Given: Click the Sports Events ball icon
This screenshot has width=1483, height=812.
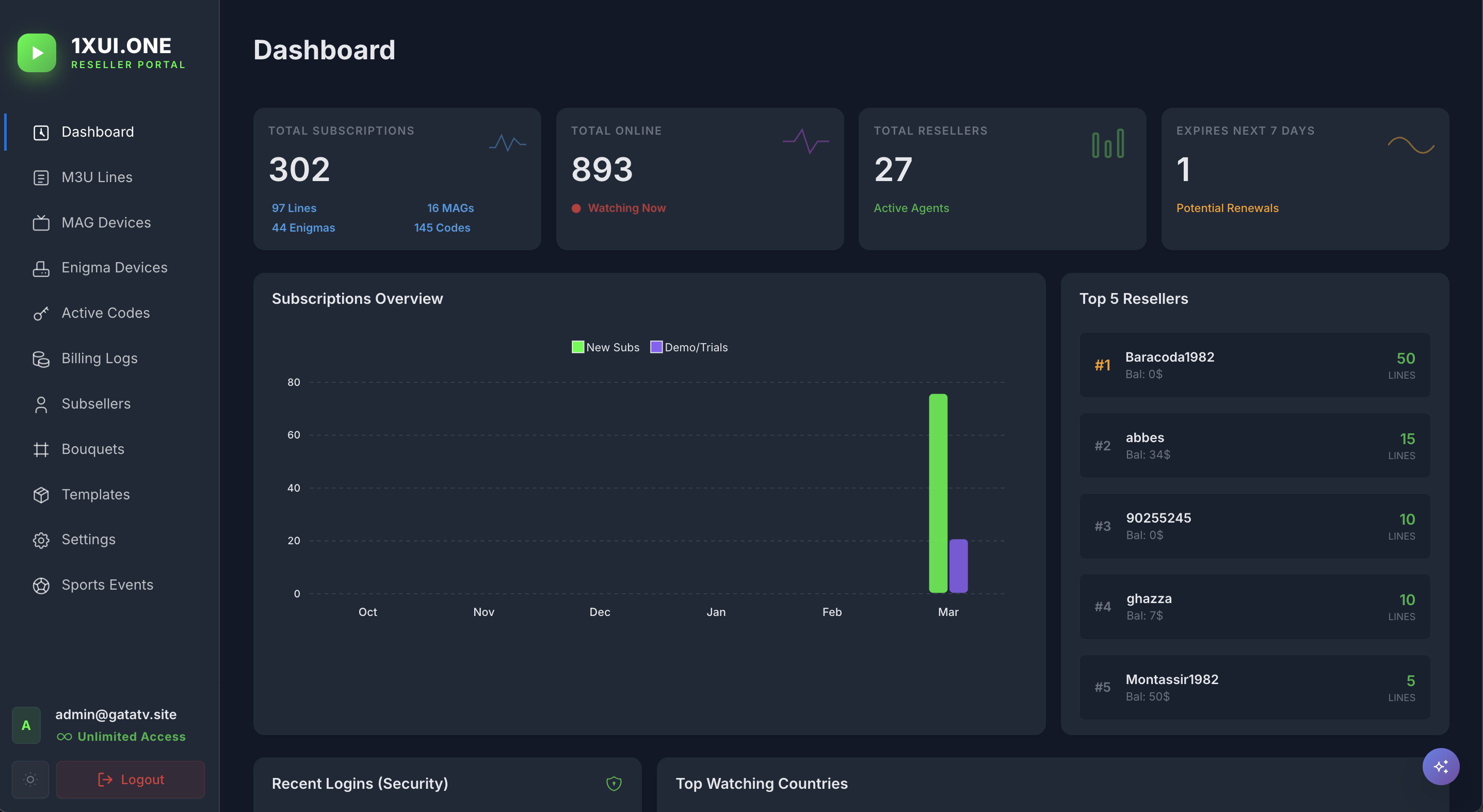Looking at the screenshot, I should coord(40,585).
